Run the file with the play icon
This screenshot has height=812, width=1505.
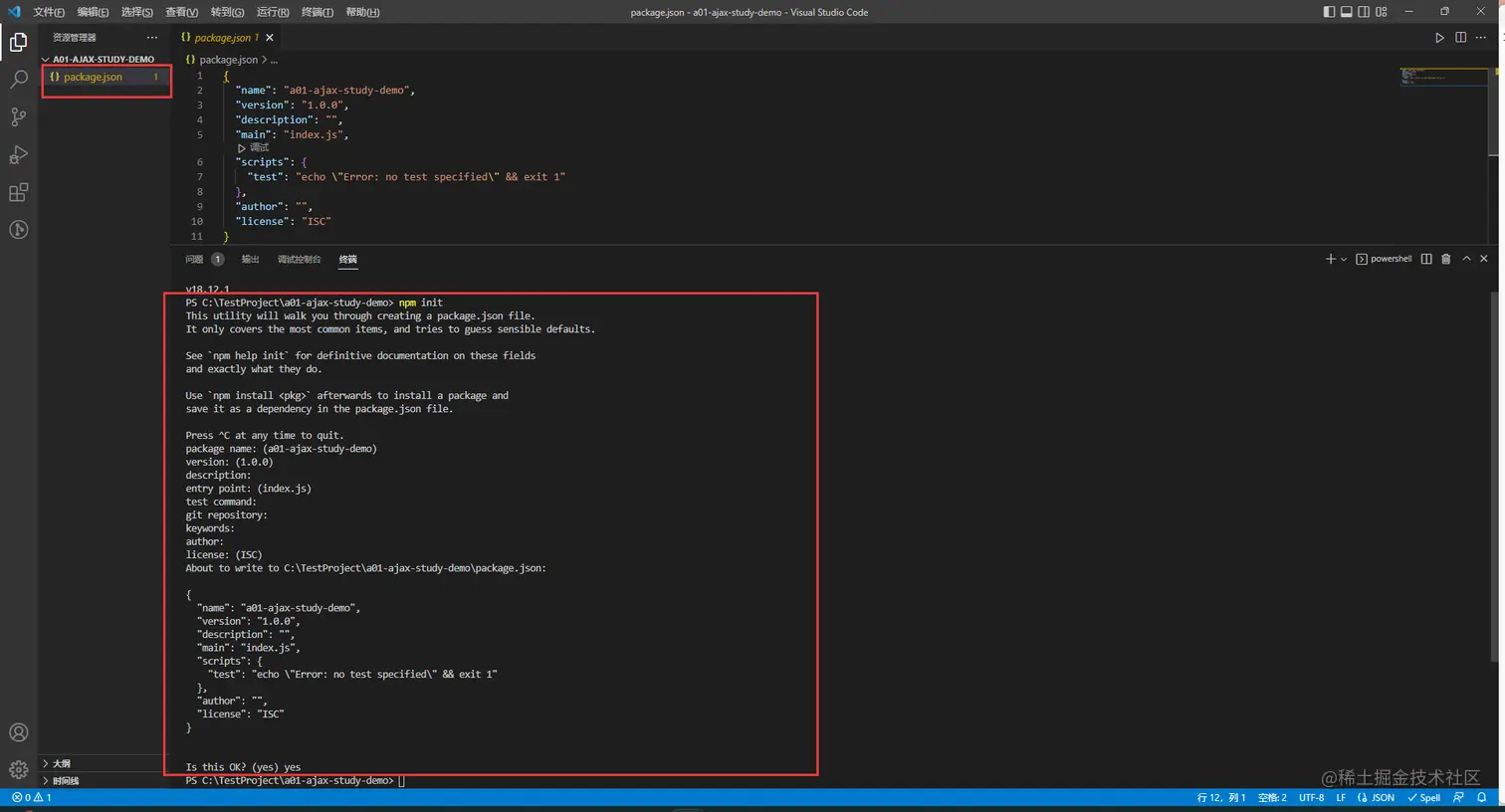point(1439,38)
